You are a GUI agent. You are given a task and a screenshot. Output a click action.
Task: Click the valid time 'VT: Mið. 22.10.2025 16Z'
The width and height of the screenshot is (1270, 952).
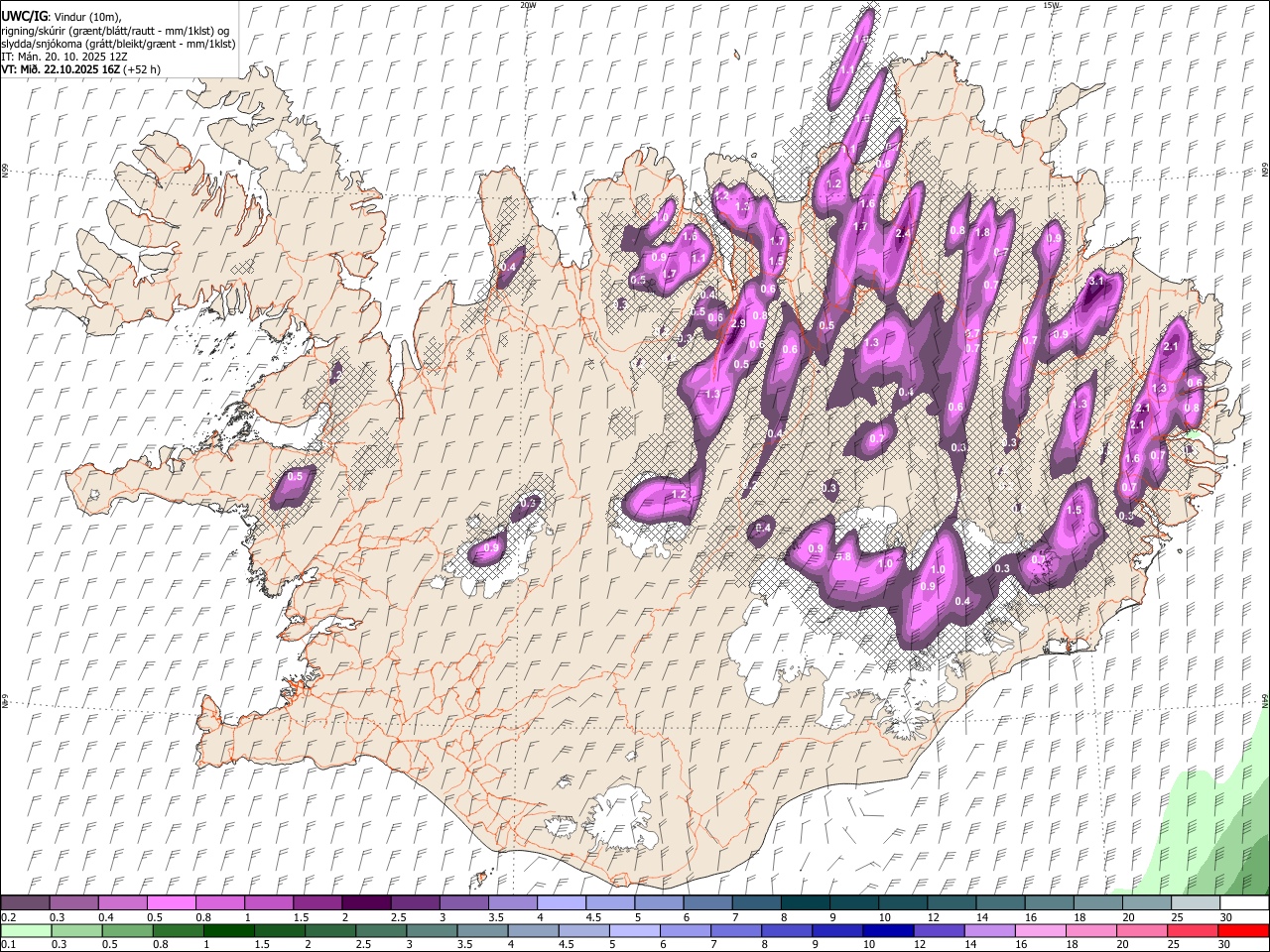coord(61,69)
